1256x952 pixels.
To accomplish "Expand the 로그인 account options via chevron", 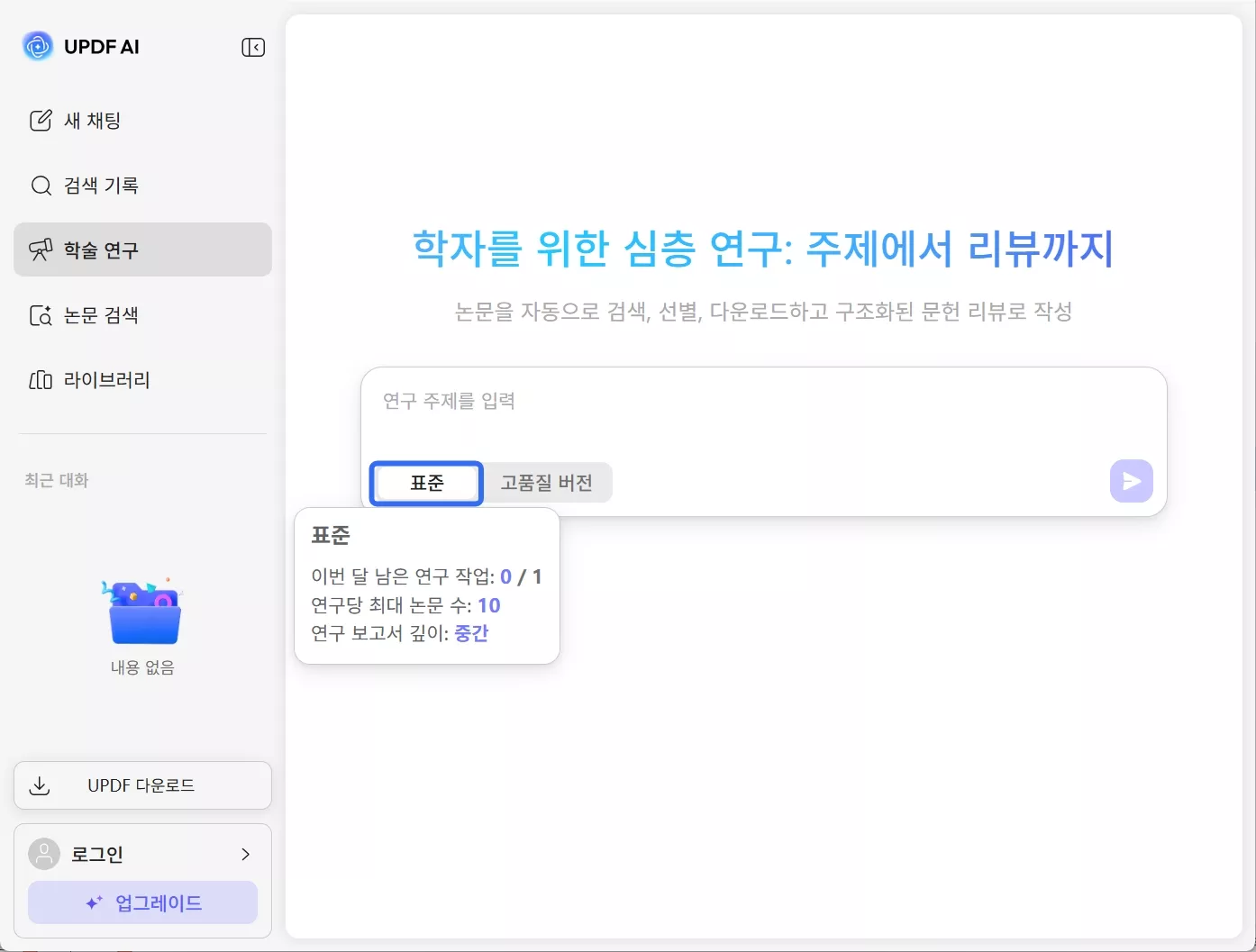I will click(x=244, y=854).
